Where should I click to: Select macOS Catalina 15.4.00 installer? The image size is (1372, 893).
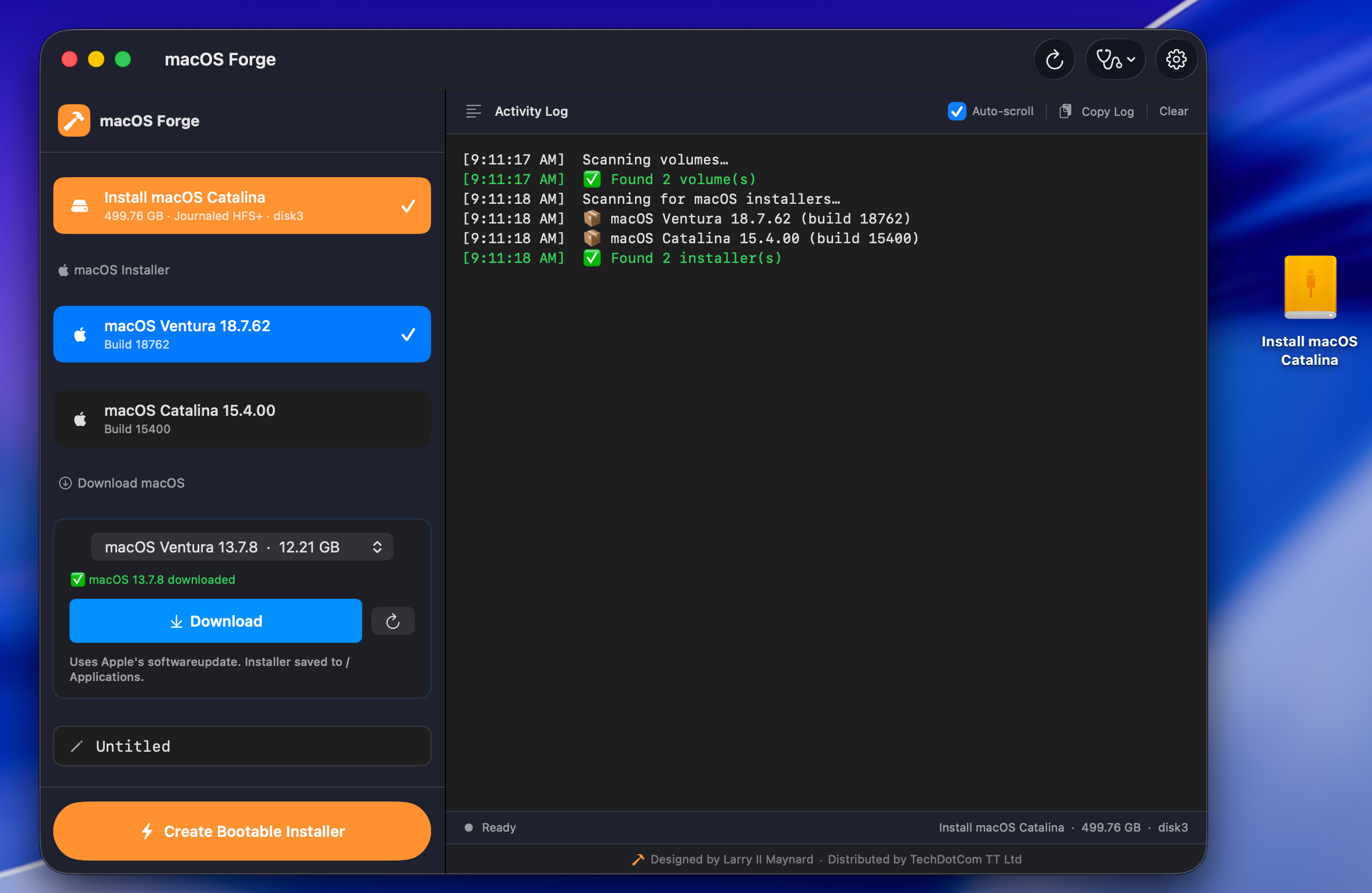[x=242, y=419]
